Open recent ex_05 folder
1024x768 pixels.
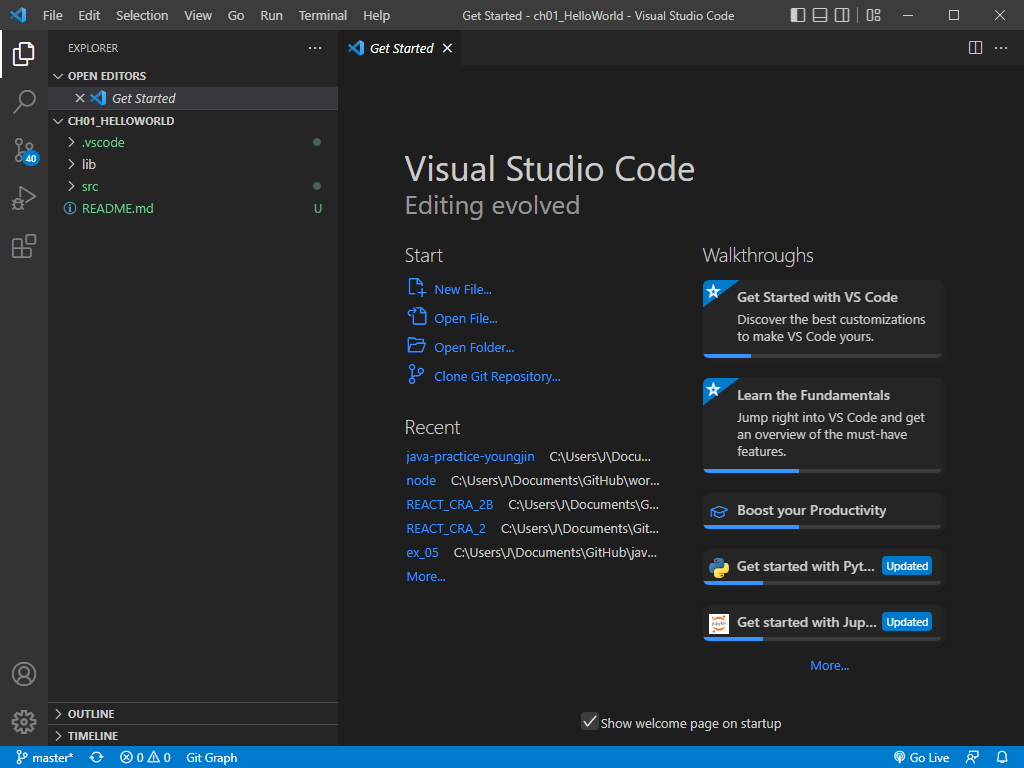click(423, 552)
